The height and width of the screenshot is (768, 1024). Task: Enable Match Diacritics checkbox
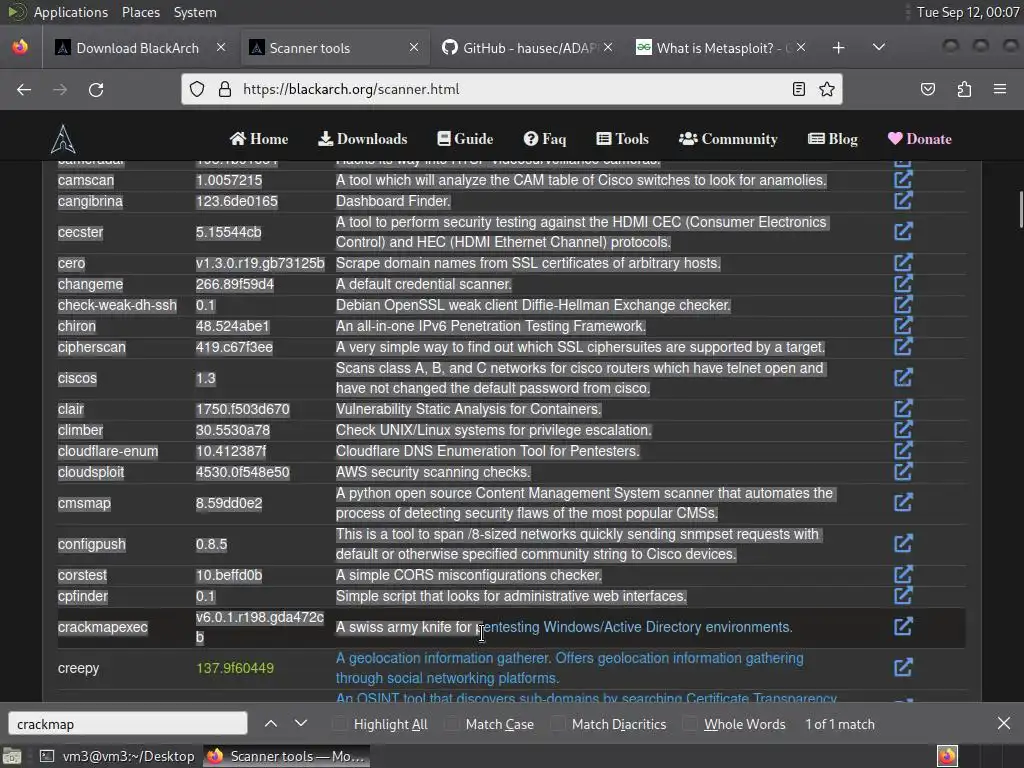click(557, 724)
